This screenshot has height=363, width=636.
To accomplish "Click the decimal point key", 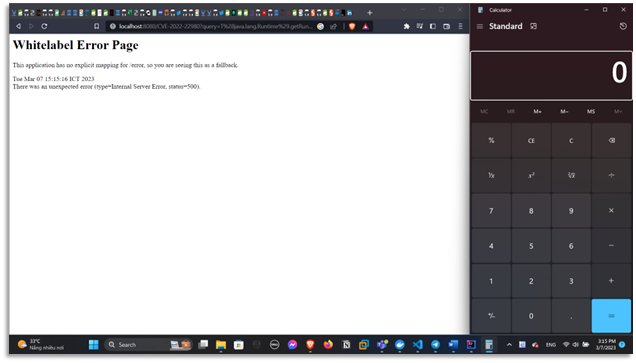I will click(x=571, y=316).
